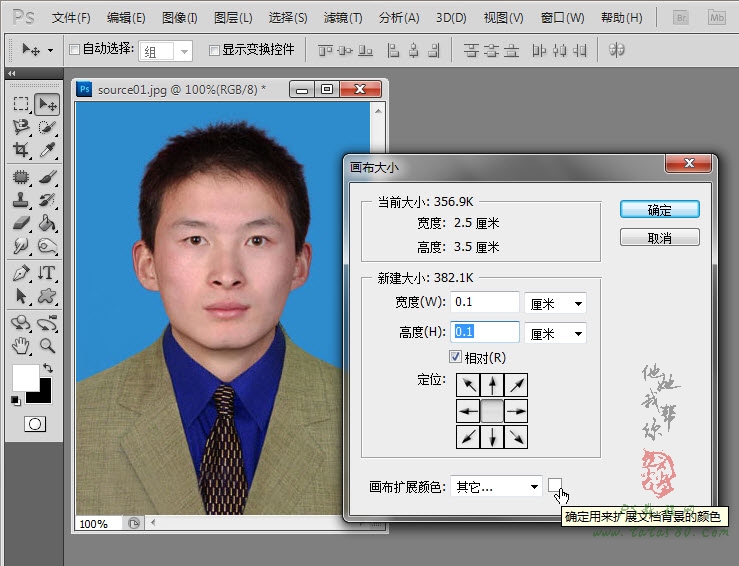This screenshot has height=566, width=739.
Task: Select the Eraser tool
Action: (21, 222)
